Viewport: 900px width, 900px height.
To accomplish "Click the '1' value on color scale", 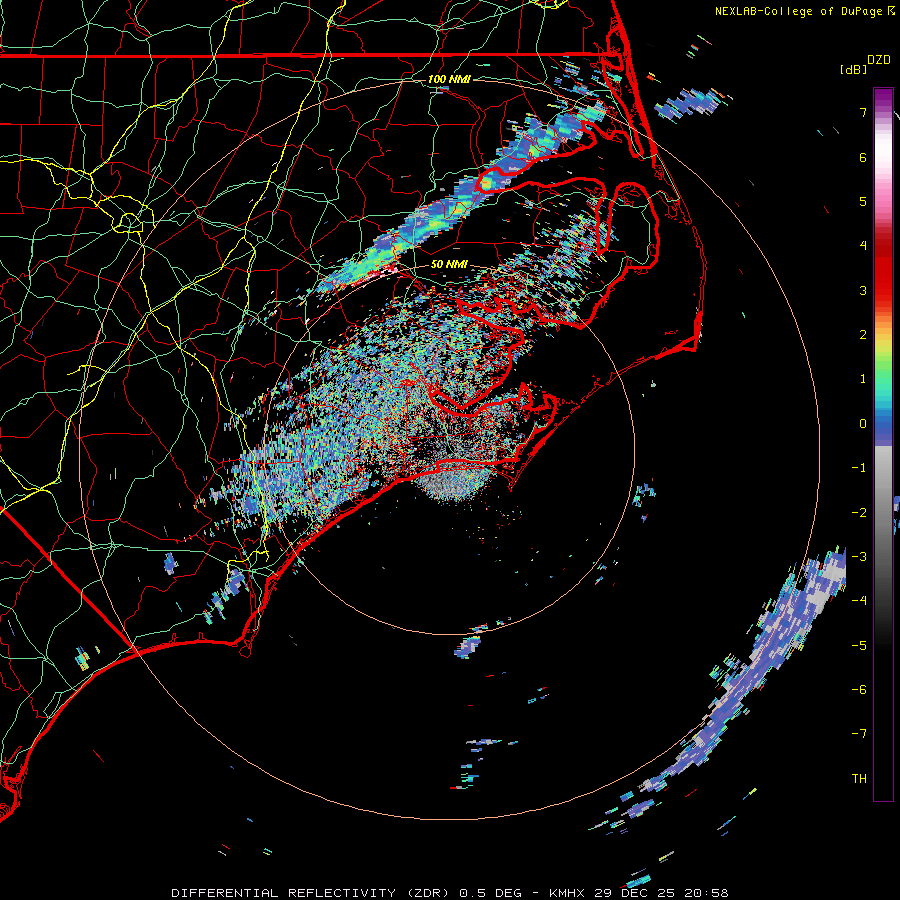I will (863, 379).
